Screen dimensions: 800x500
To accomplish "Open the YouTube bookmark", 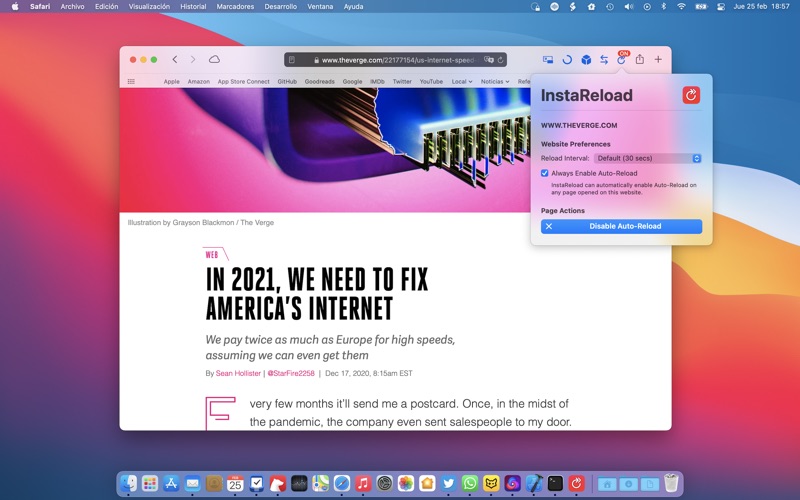I will (431, 82).
